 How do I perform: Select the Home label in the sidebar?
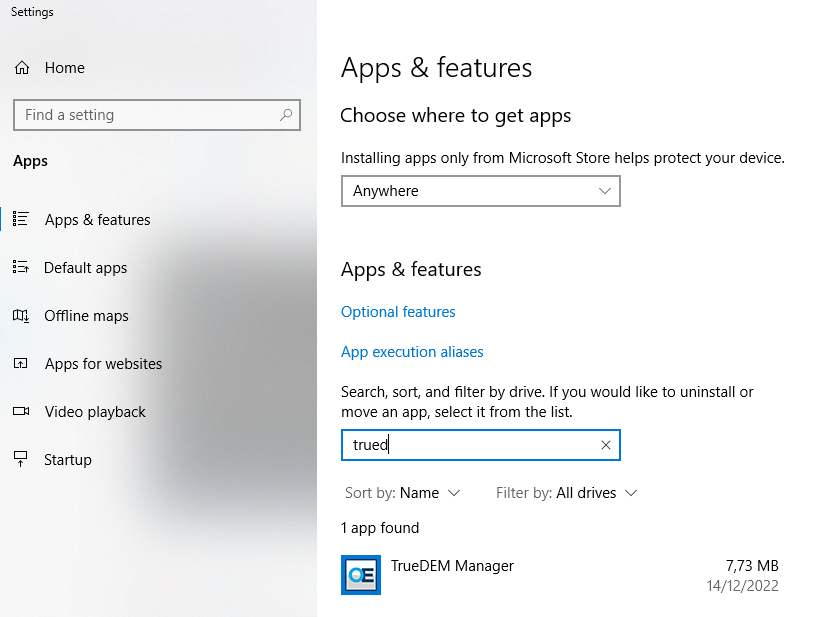65,68
